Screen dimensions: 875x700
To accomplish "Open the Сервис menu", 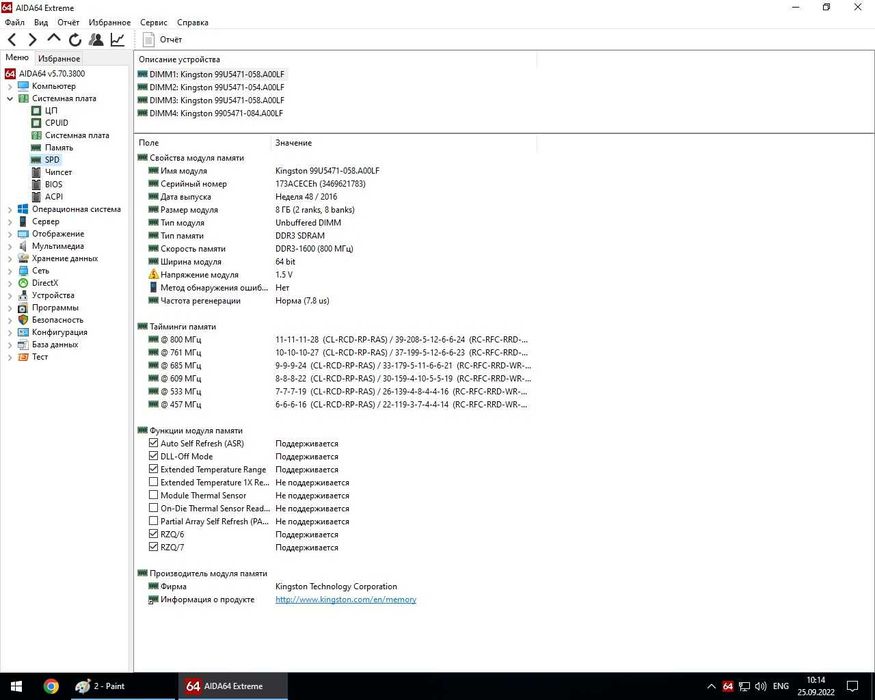I will 153,22.
